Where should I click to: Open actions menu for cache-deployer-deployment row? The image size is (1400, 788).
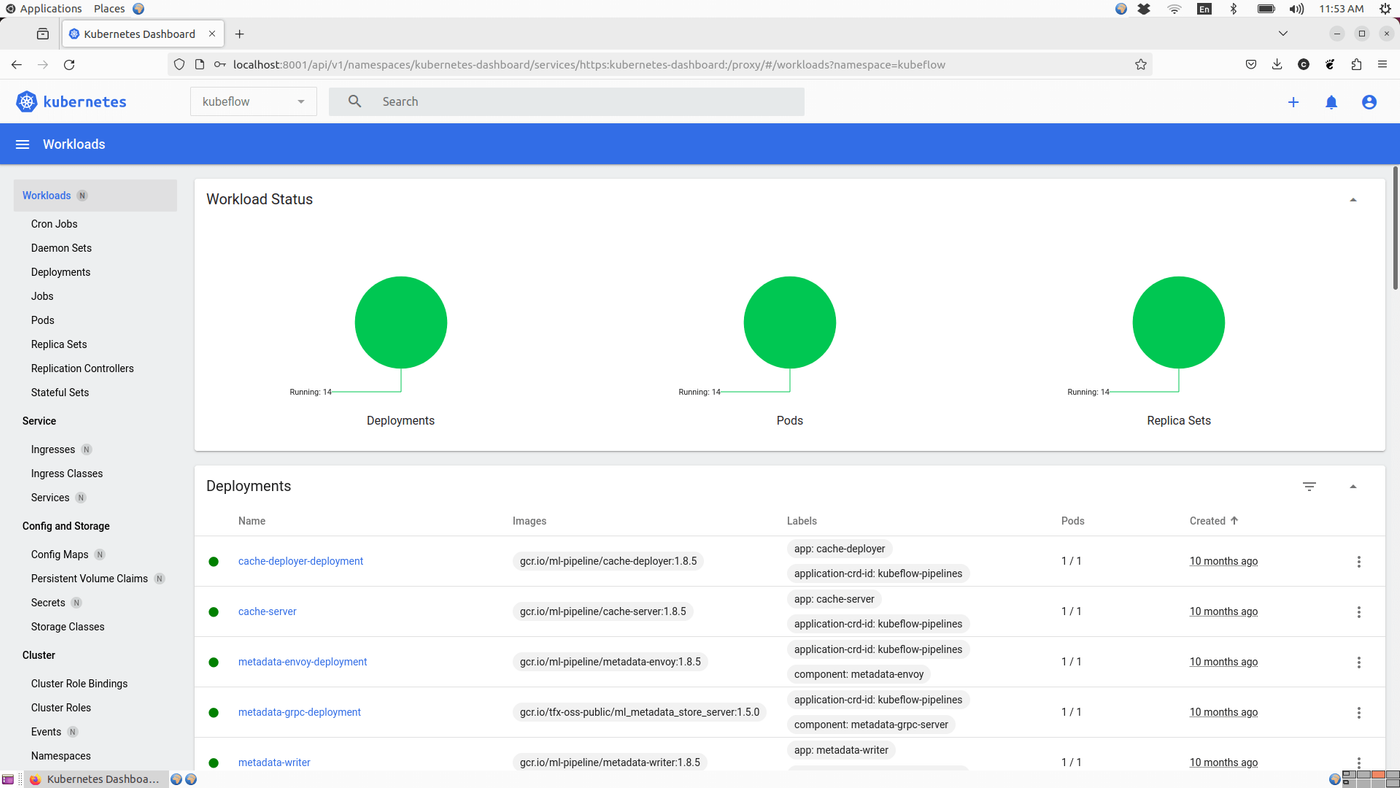(1358, 562)
